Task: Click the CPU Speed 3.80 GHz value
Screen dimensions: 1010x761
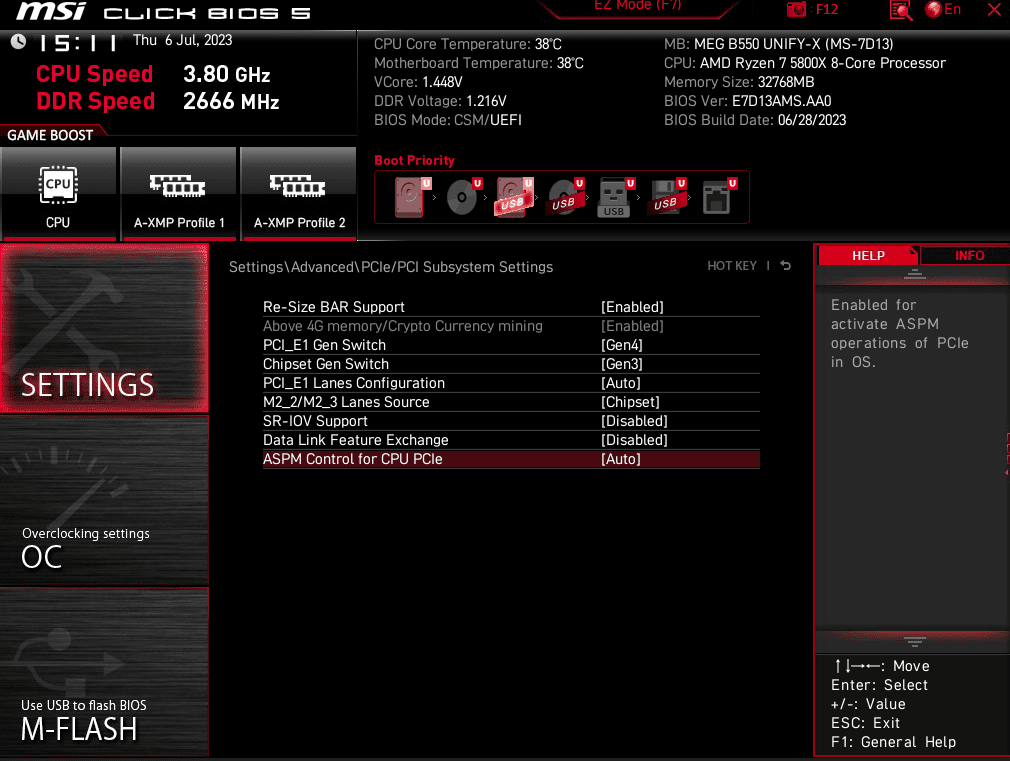Action: pos(226,74)
